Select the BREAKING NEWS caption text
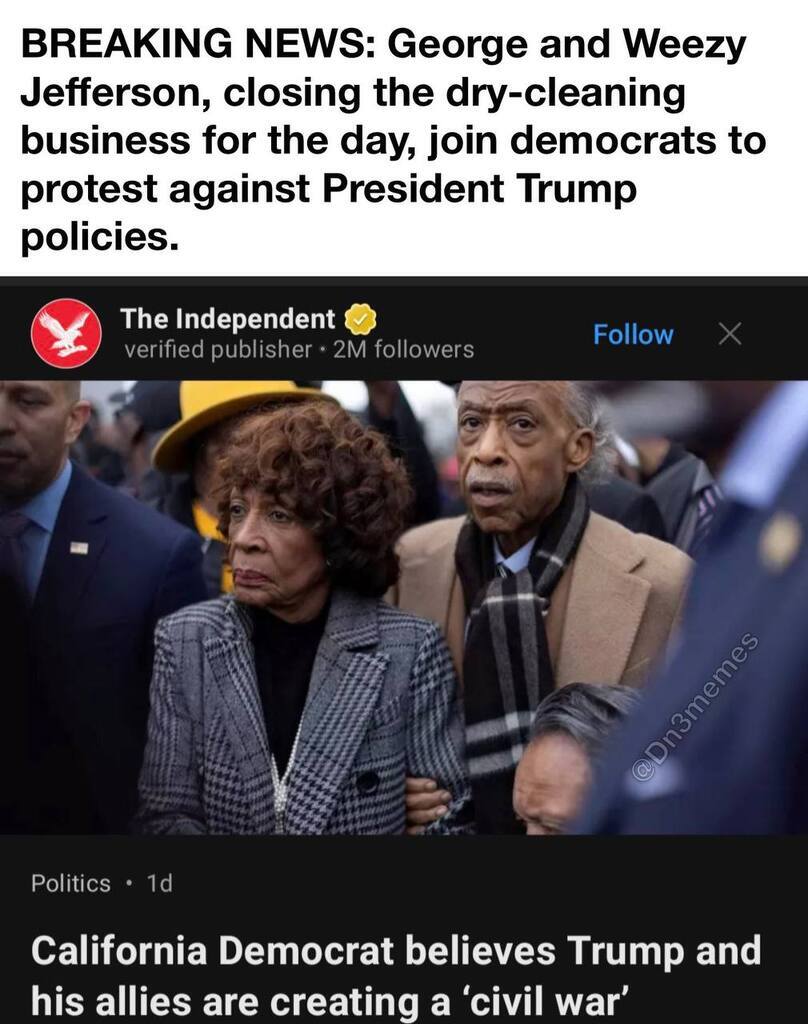The width and height of the screenshot is (808, 1024). point(393,140)
